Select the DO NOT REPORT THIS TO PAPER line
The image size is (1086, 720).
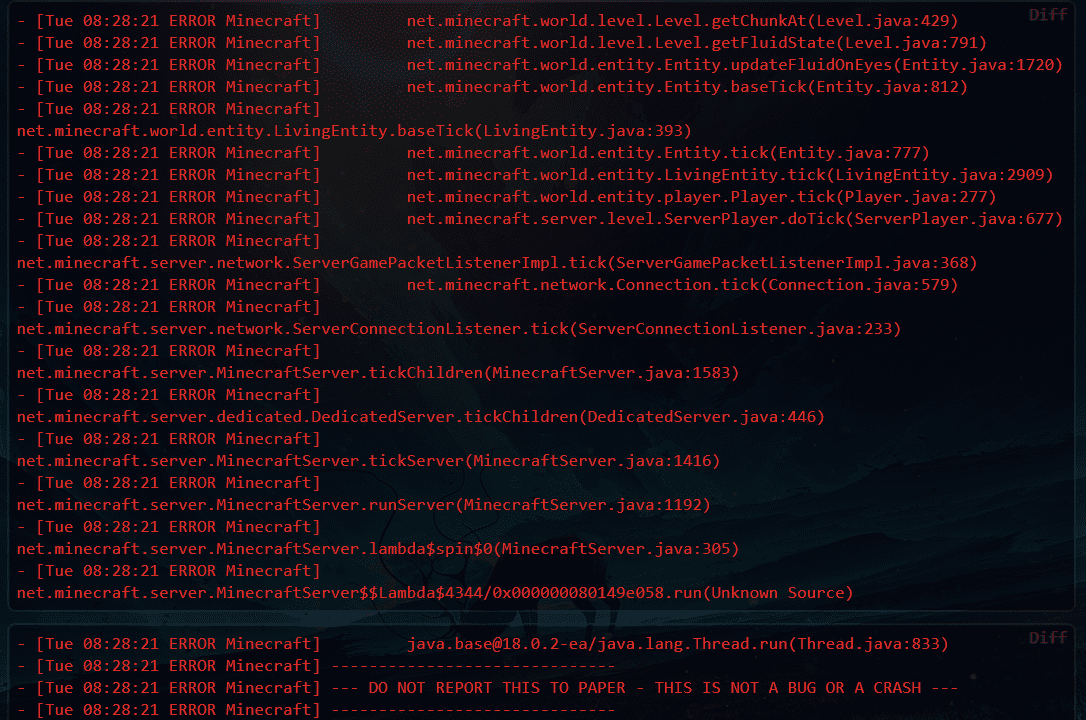click(488, 688)
